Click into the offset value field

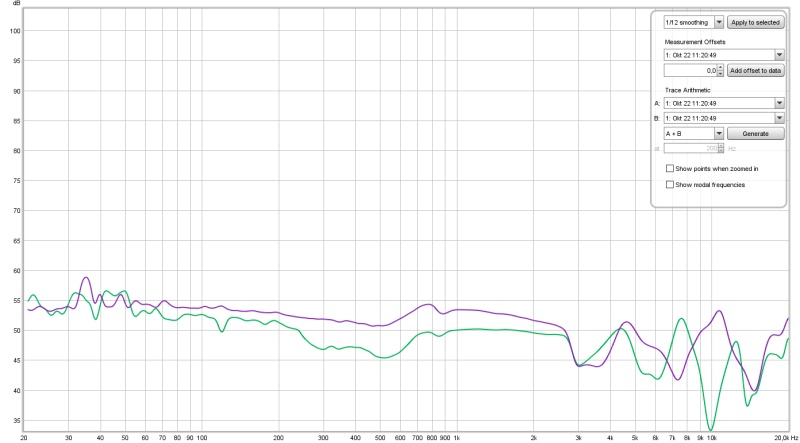(690, 71)
